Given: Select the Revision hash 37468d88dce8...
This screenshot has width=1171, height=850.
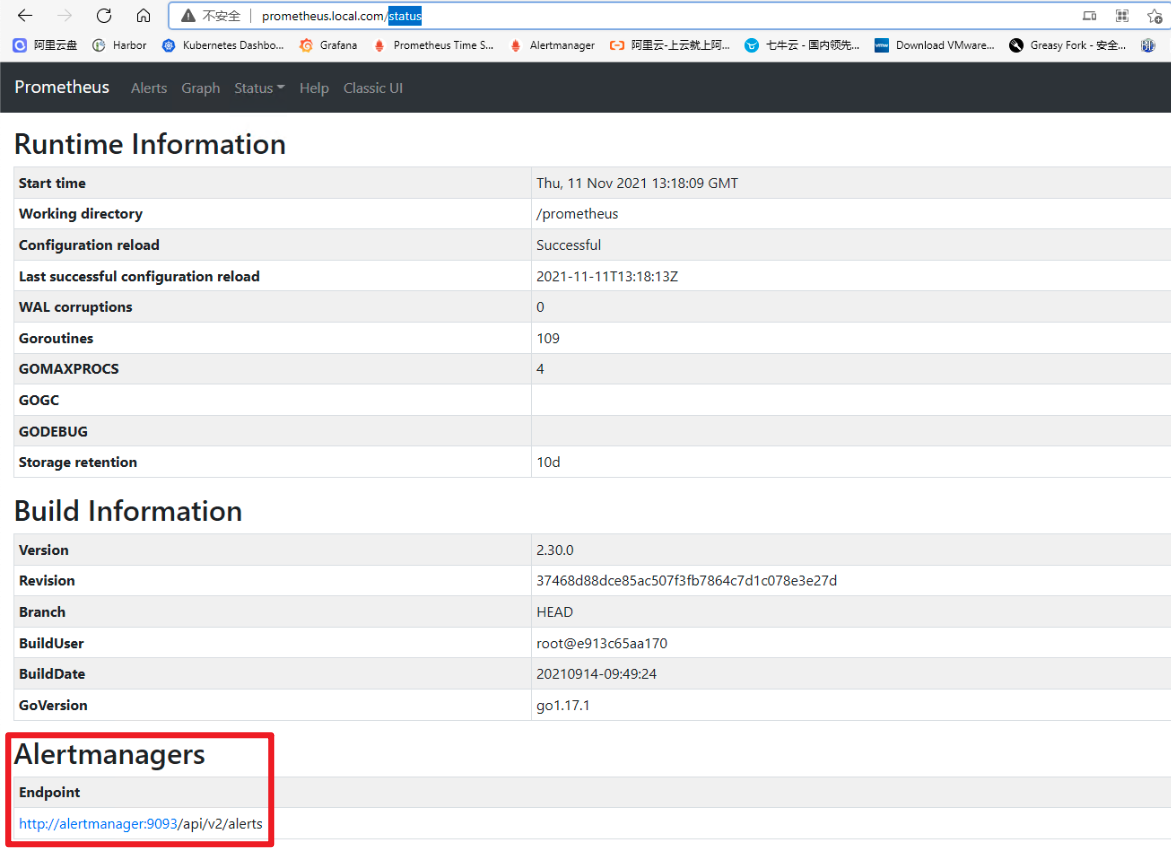Looking at the screenshot, I should [686, 580].
